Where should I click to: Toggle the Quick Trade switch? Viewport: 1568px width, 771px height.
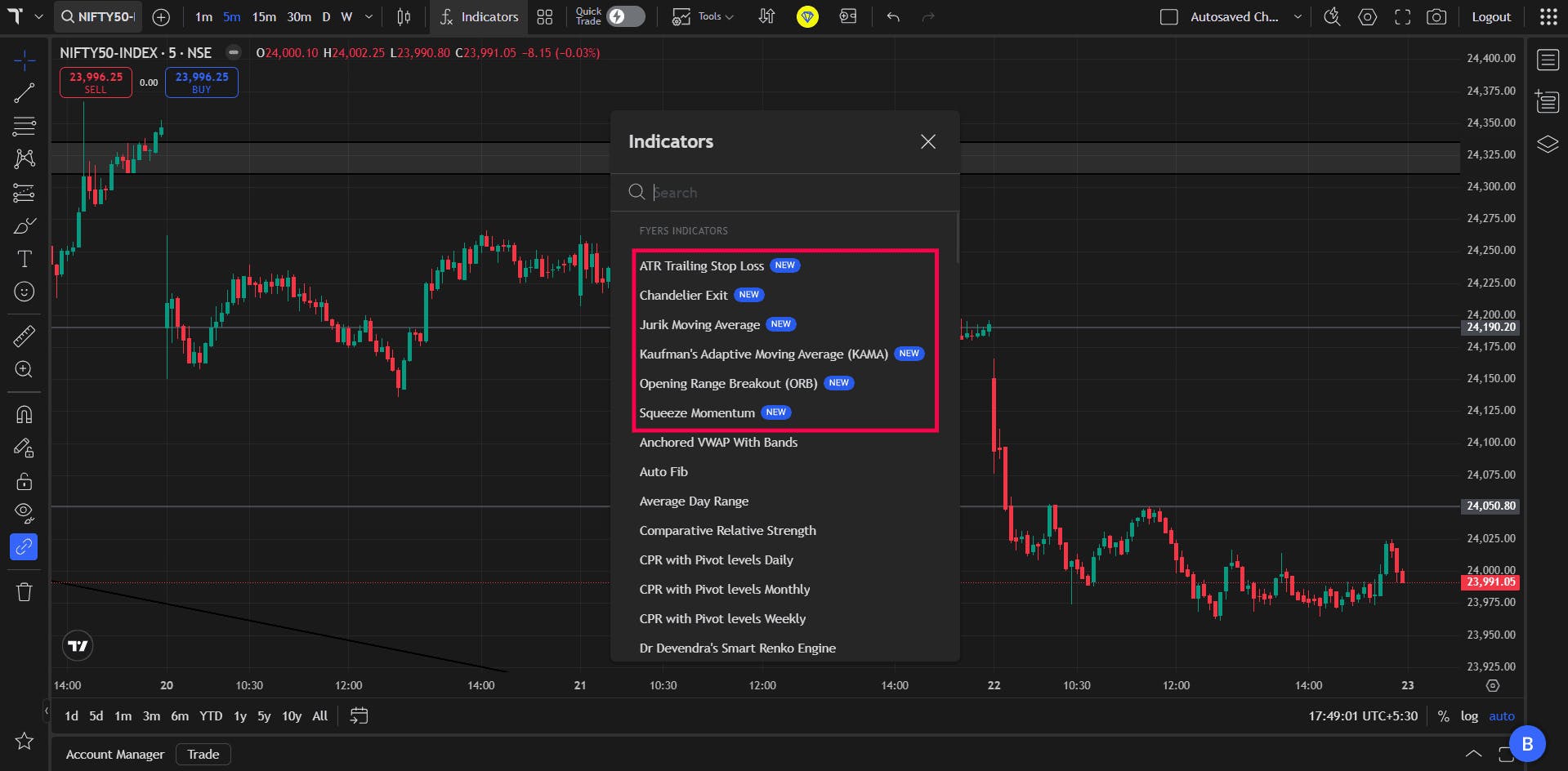pyautogui.click(x=626, y=16)
